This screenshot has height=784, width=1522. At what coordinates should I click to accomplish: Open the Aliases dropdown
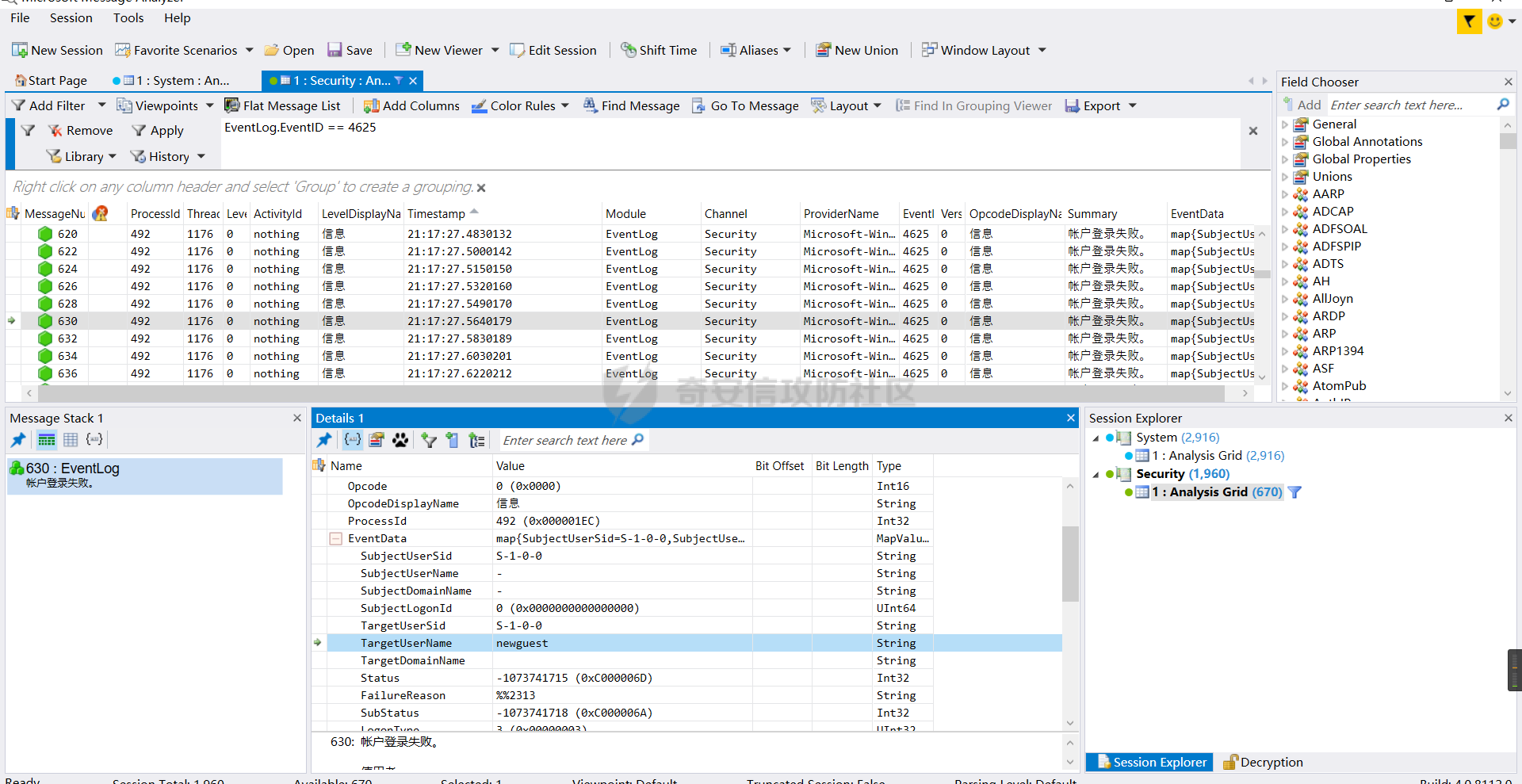coord(755,50)
